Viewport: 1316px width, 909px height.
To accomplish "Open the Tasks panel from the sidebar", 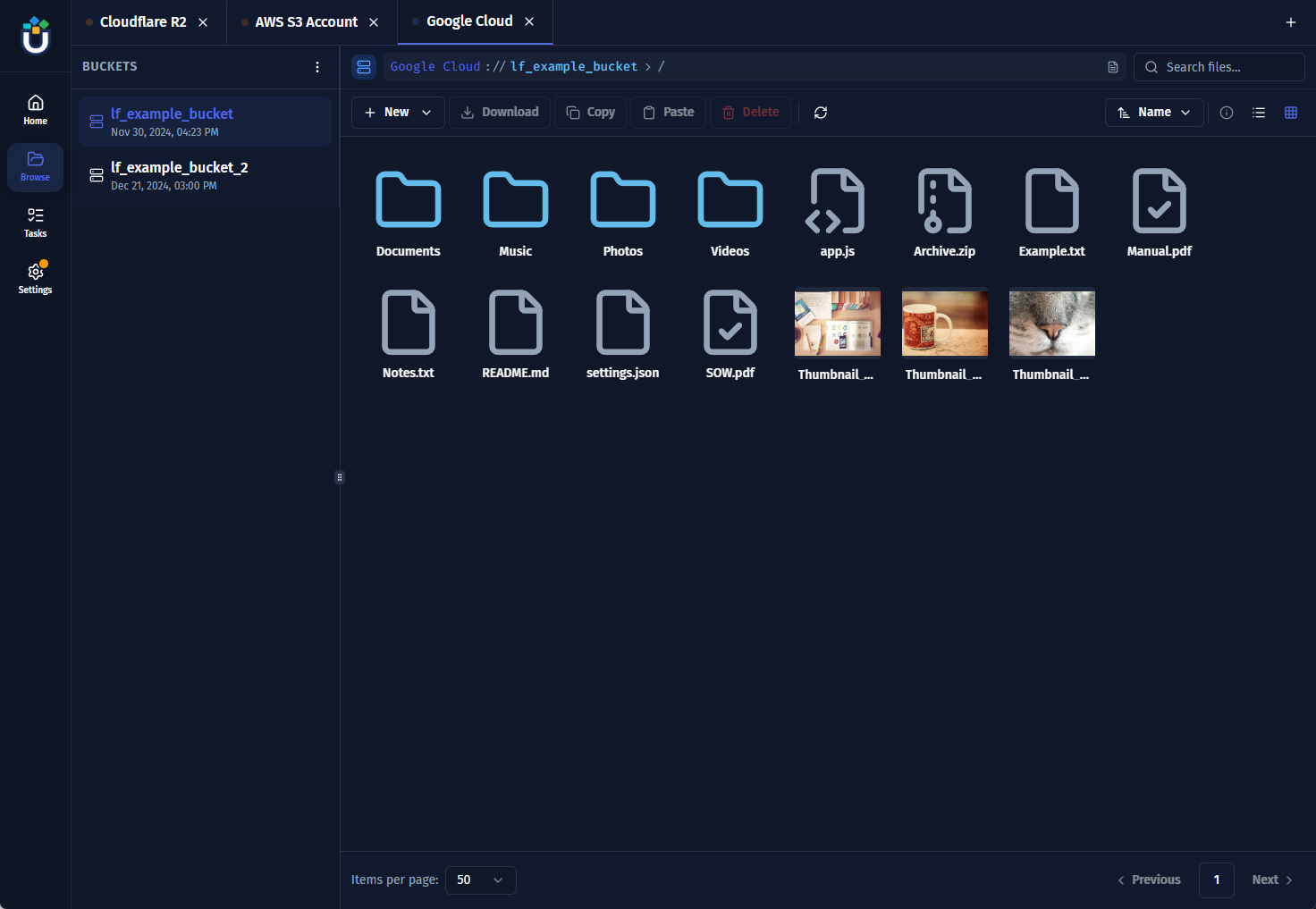I will click(x=35, y=222).
